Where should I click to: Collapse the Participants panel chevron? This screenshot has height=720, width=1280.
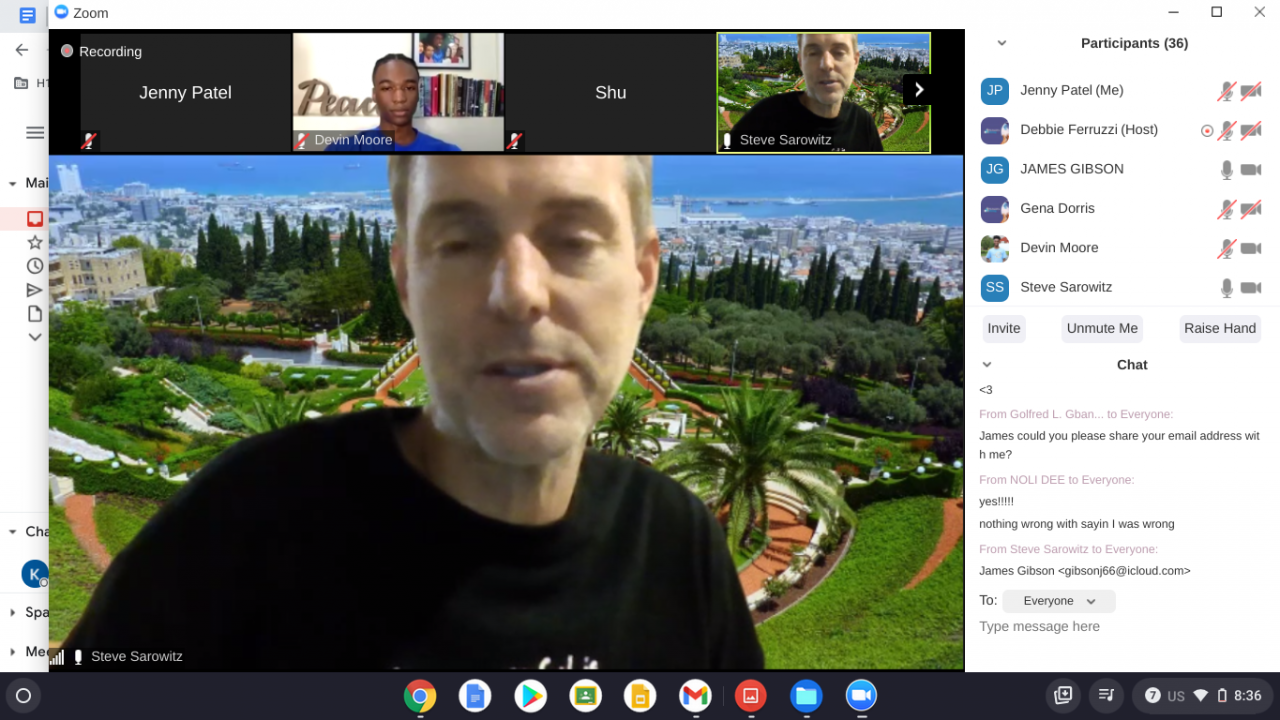1002,43
